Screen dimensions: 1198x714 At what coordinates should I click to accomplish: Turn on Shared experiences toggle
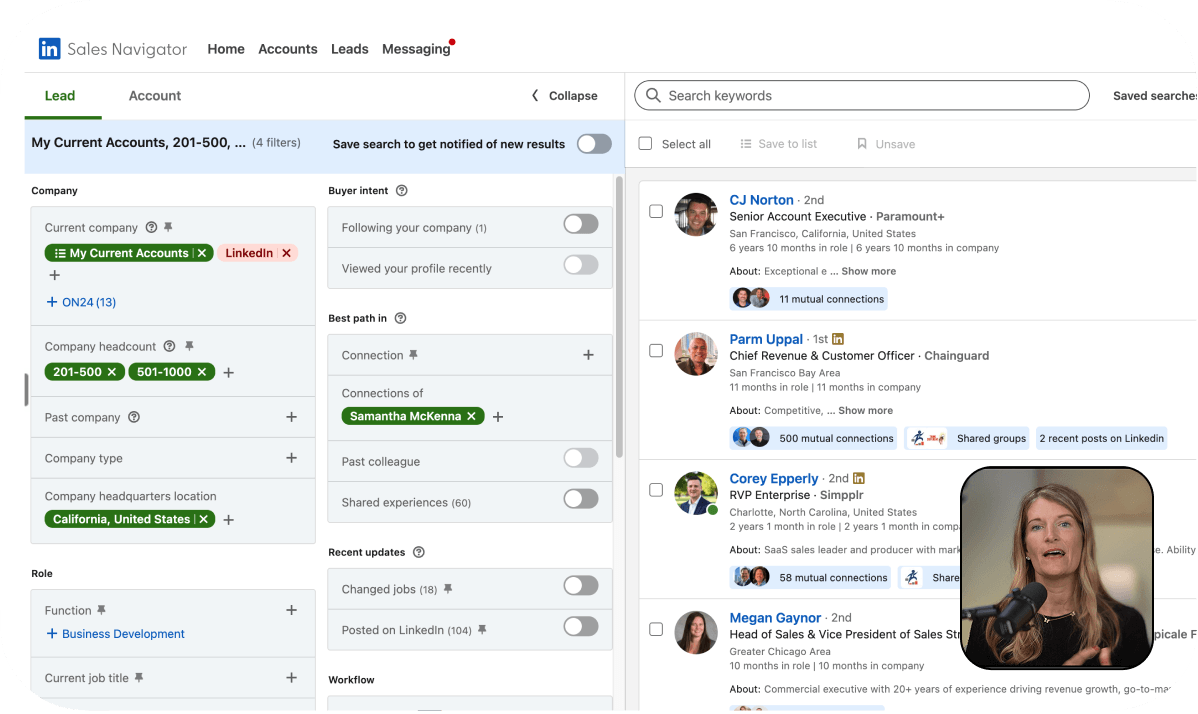tap(581, 499)
